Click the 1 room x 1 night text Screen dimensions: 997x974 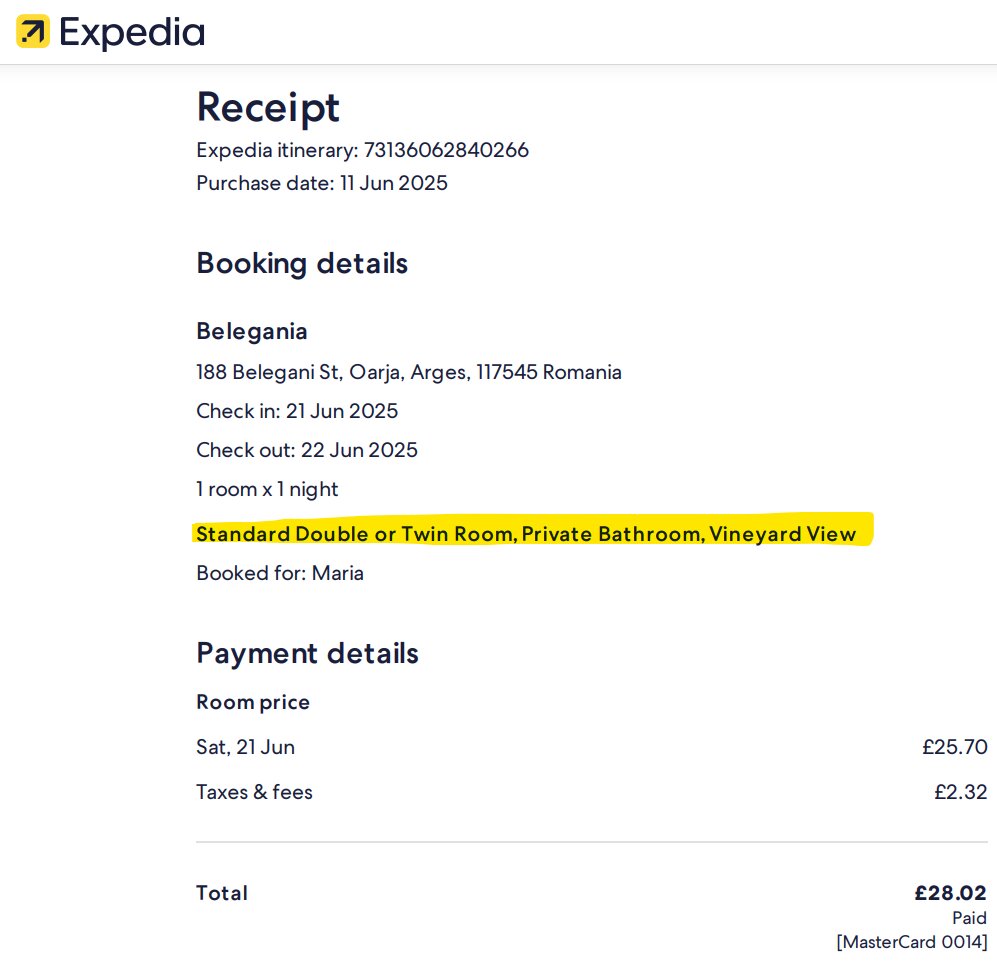(267, 490)
